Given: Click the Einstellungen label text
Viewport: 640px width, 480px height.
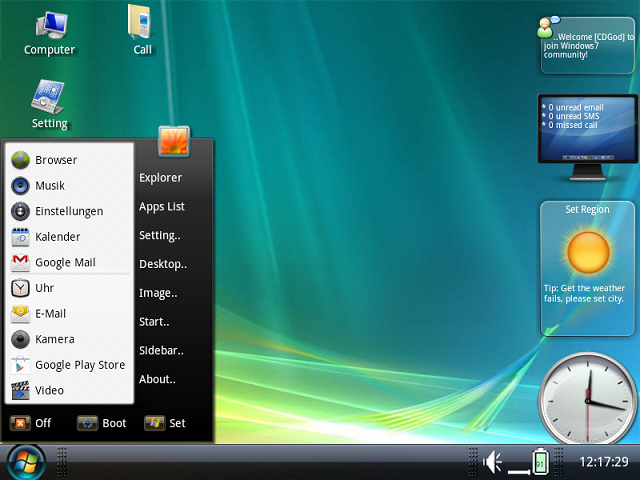Looking at the screenshot, I should (69, 211).
